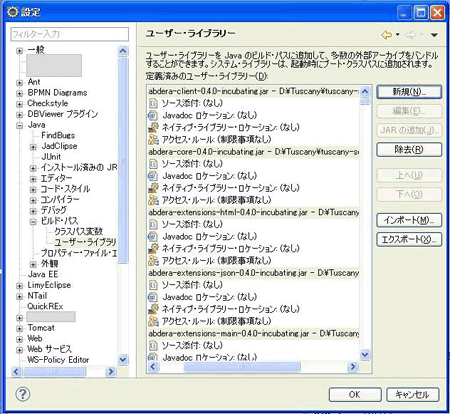
Task: Click source attachment icon under abdera-extensions-main jar
Action: tap(153, 346)
